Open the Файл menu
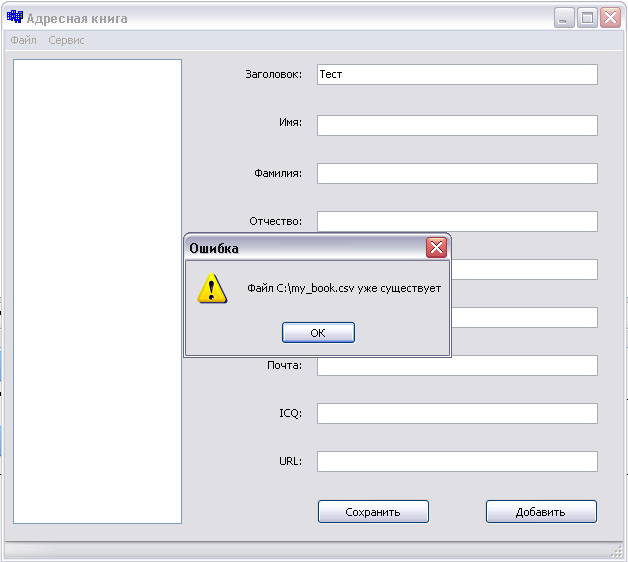This screenshot has height=562, width=628. (x=23, y=40)
